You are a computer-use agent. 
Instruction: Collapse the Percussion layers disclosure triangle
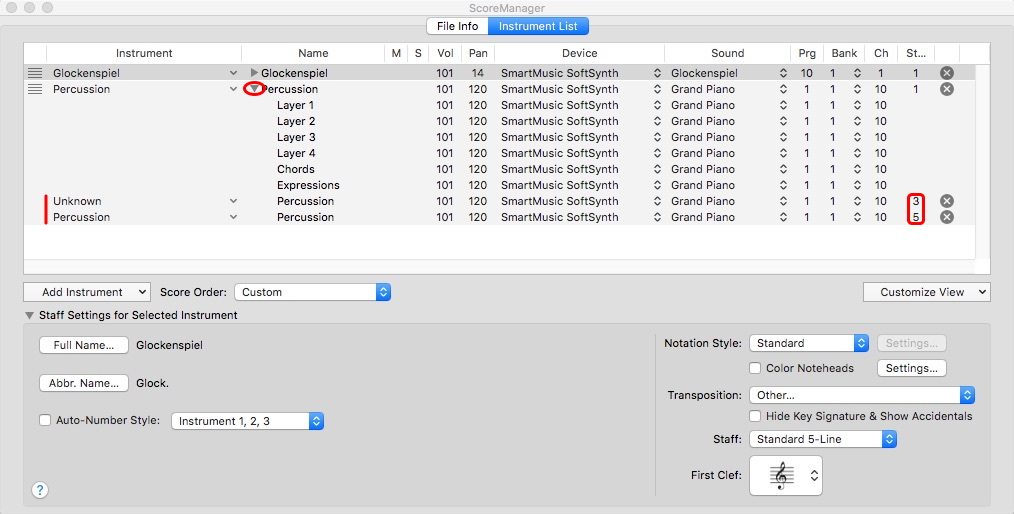point(254,89)
